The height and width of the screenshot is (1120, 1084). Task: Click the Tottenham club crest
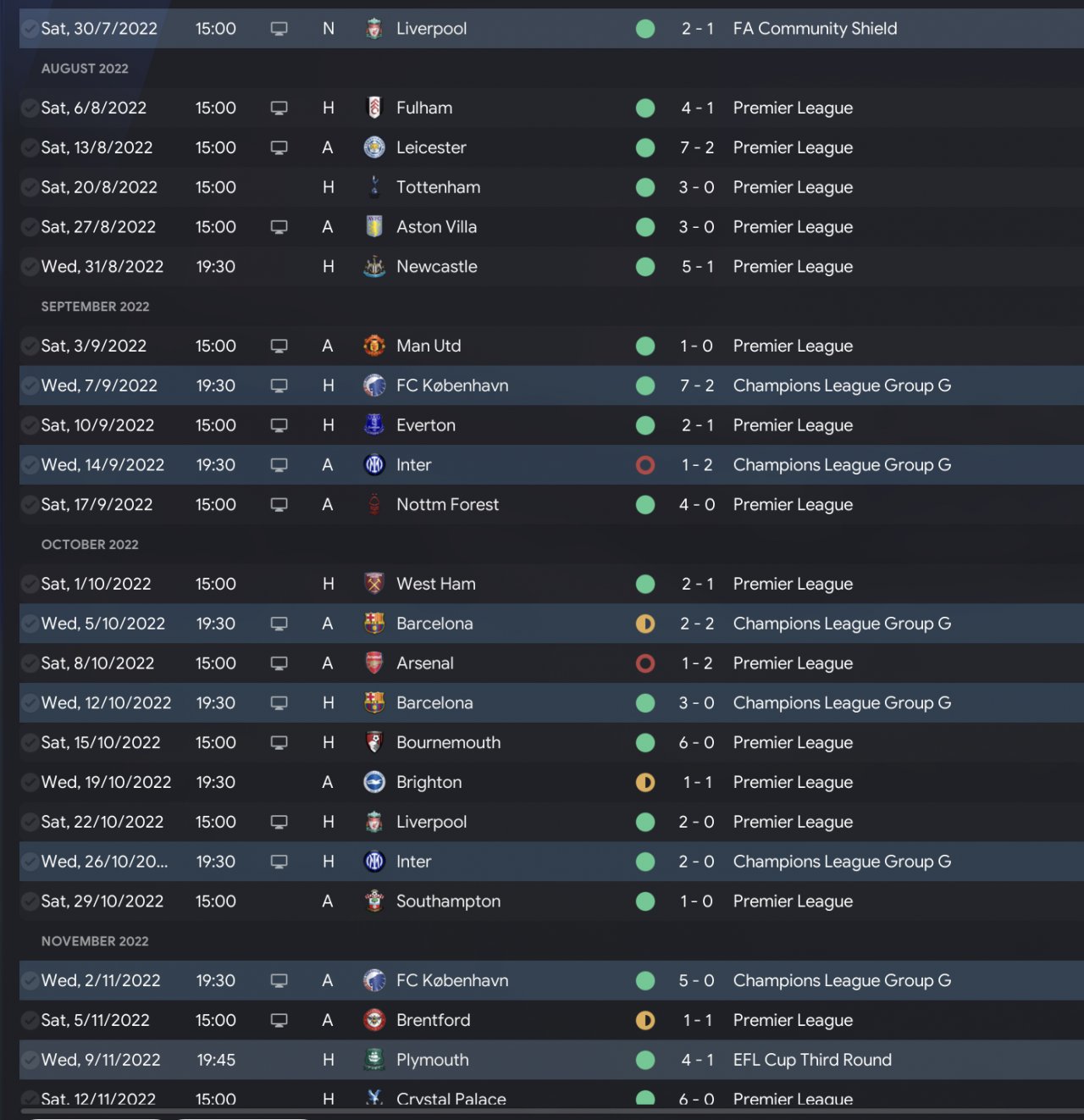(374, 187)
